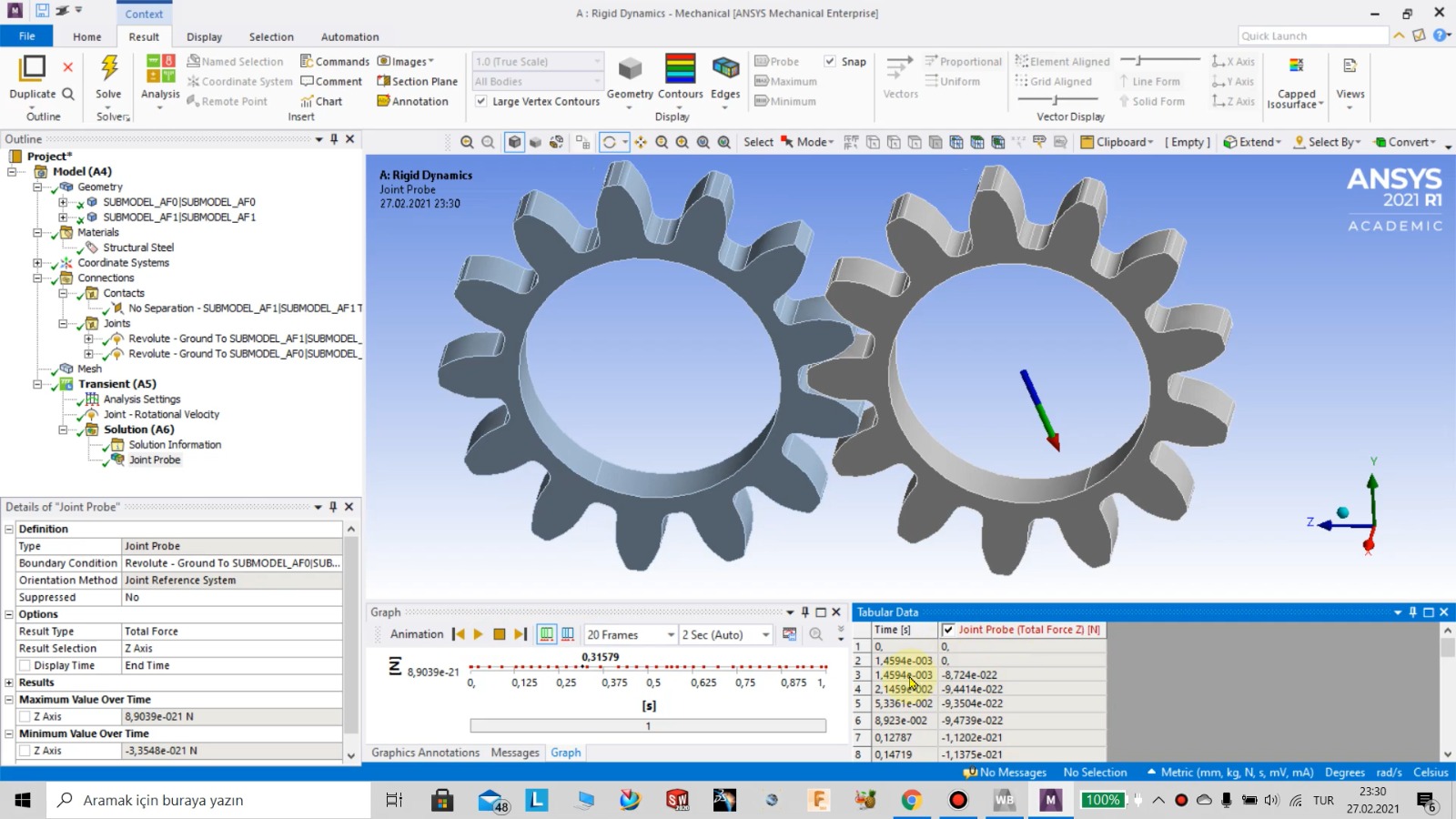Expand Coordinate Systems tree node

pos(37,263)
